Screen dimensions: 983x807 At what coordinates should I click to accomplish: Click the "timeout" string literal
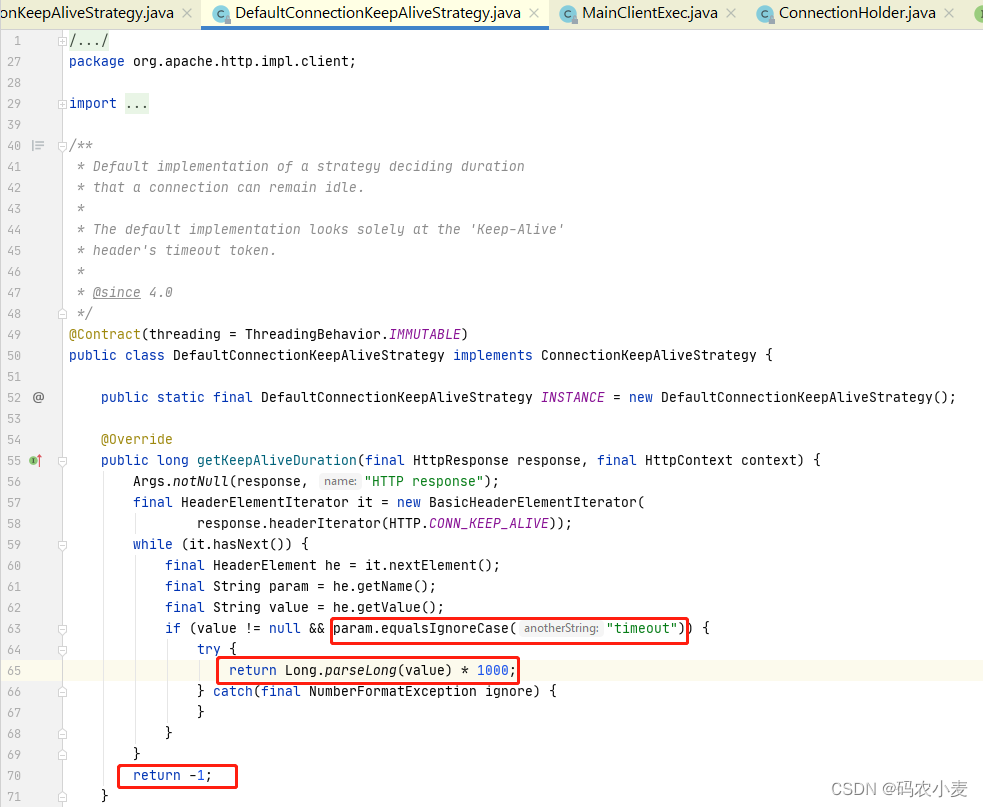(642, 628)
